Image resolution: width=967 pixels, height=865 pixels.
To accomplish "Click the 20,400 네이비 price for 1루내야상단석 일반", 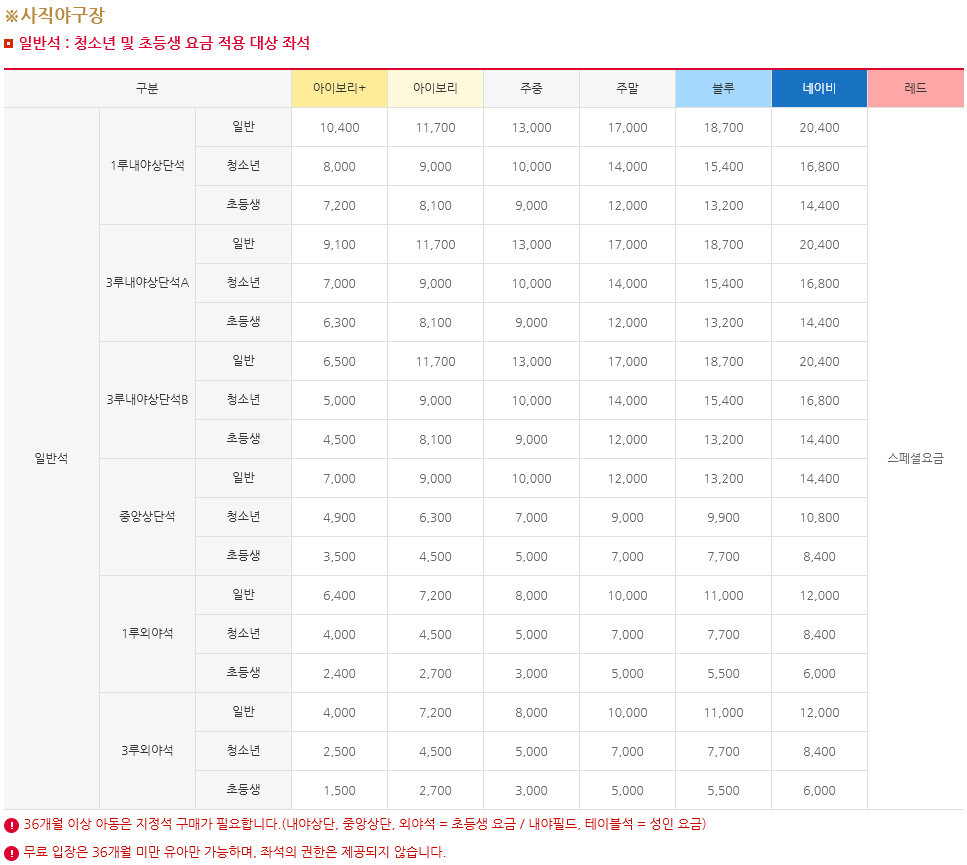I will click(819, 128).
